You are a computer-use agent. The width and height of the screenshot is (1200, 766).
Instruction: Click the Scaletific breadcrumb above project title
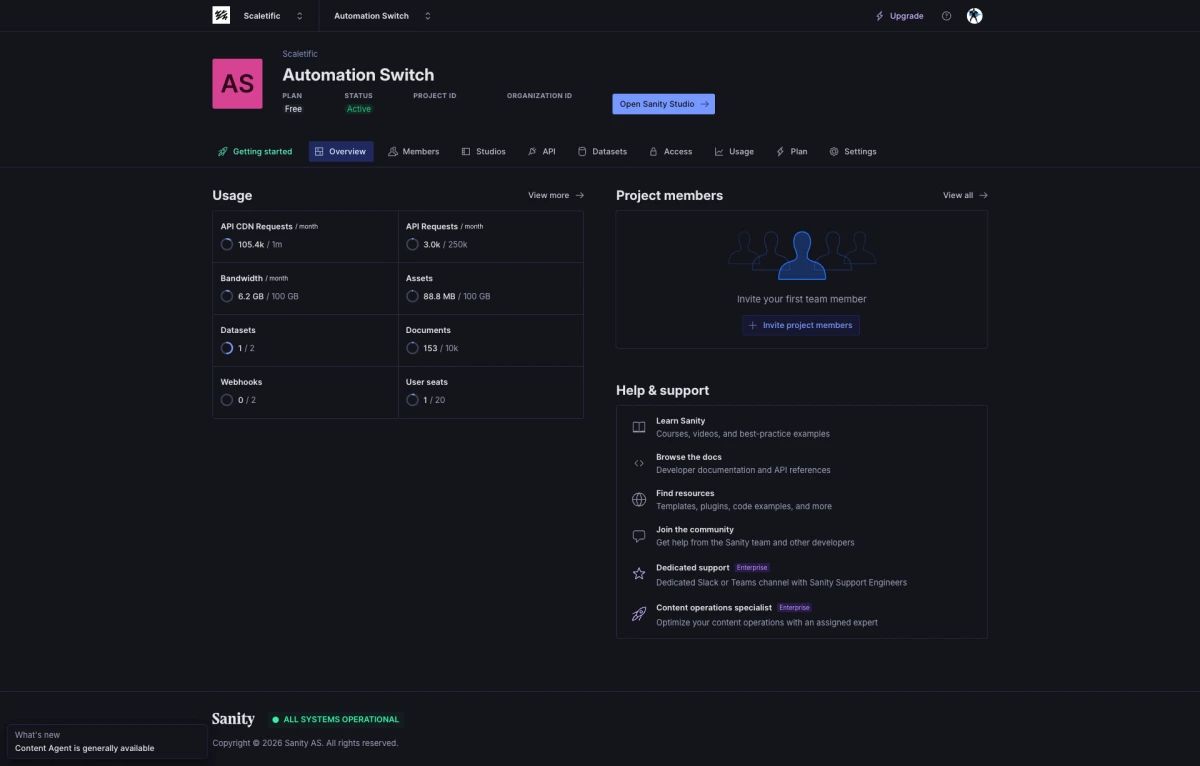point(300,54)
